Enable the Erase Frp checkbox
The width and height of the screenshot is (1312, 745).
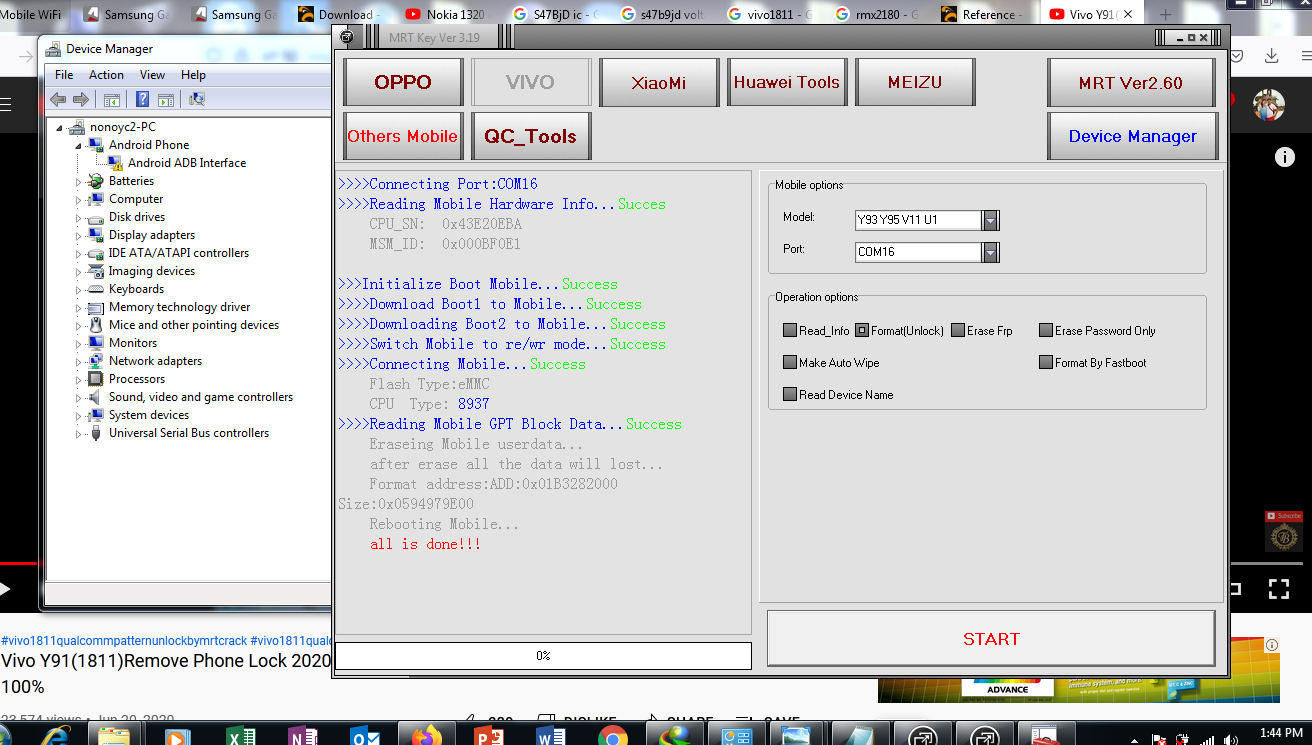click(958, 331)
